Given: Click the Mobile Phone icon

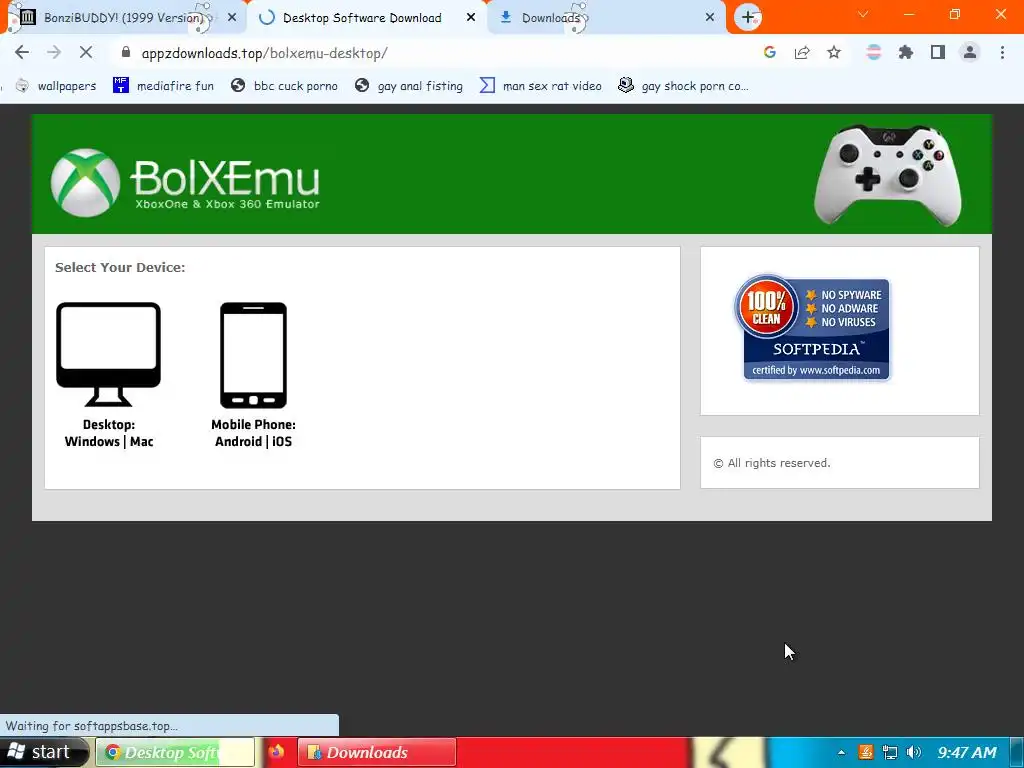Looking at the screenshot, I should pyautogui.click(x=253, y=355).
